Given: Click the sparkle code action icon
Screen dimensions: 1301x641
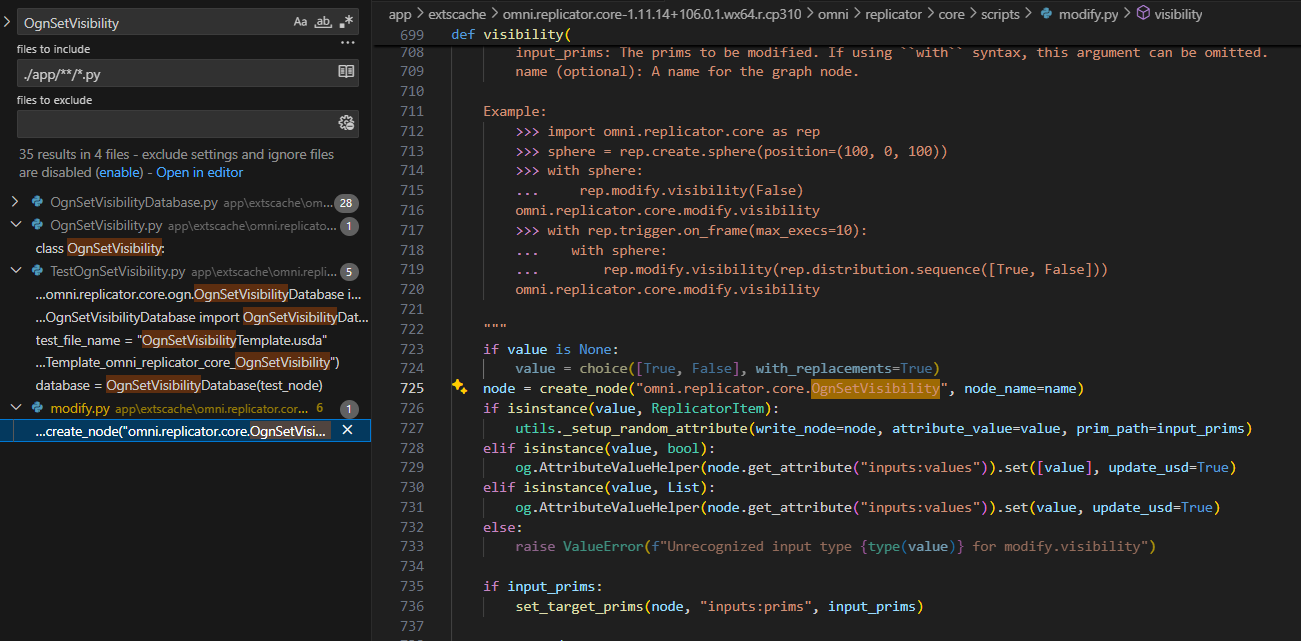Looking at the screenshot, I should [459, 388].
